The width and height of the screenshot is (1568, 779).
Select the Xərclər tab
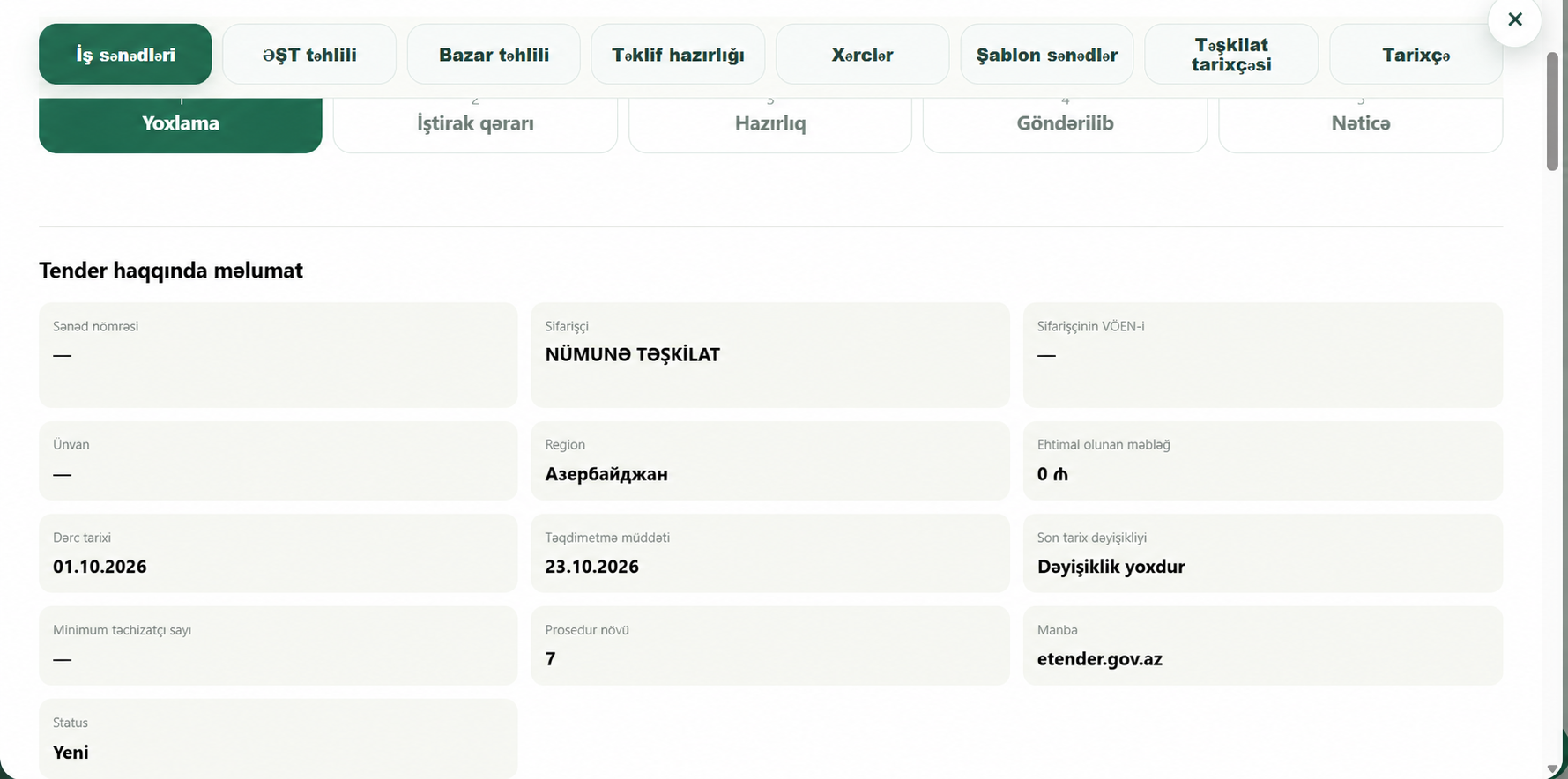click(x=862, y=55)
